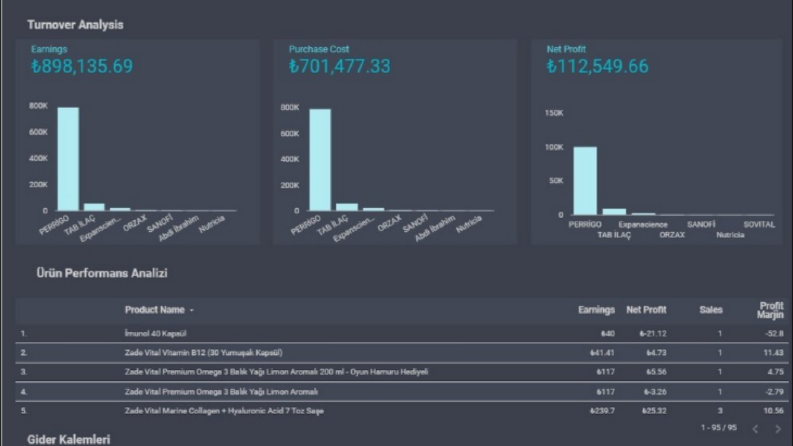Click İmunol 40 Kapsül product row

coord(402,333)
